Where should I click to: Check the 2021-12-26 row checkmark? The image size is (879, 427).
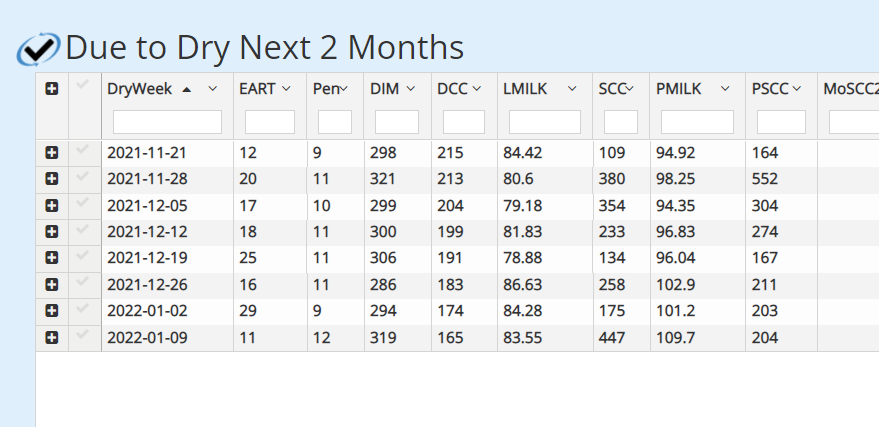point(82,281)
